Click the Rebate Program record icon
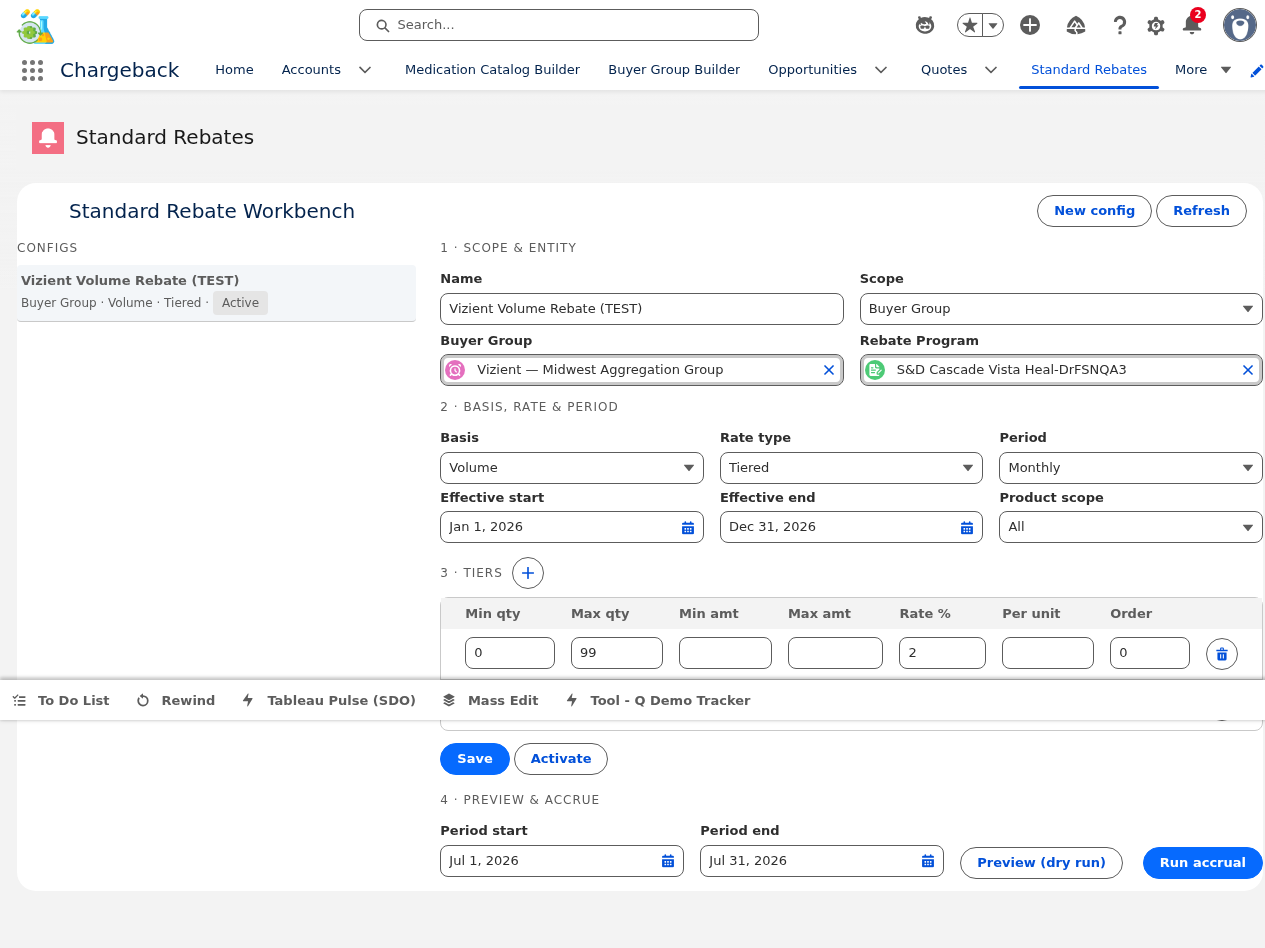 tap(875, 370)
